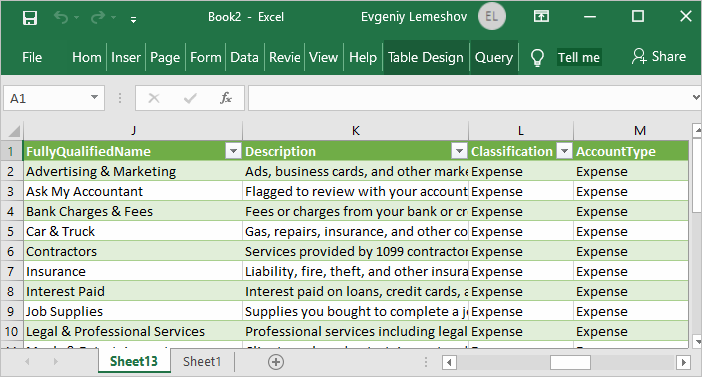Open Description column filter dropdown
702x377 pixels.
click(x=459, y=151)
